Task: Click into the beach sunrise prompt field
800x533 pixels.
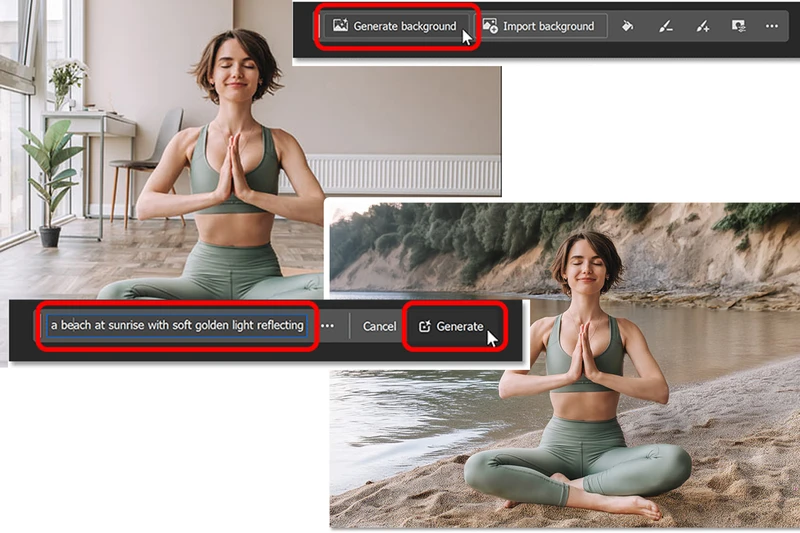Action: pyautogui.click(x=177, y=326)
